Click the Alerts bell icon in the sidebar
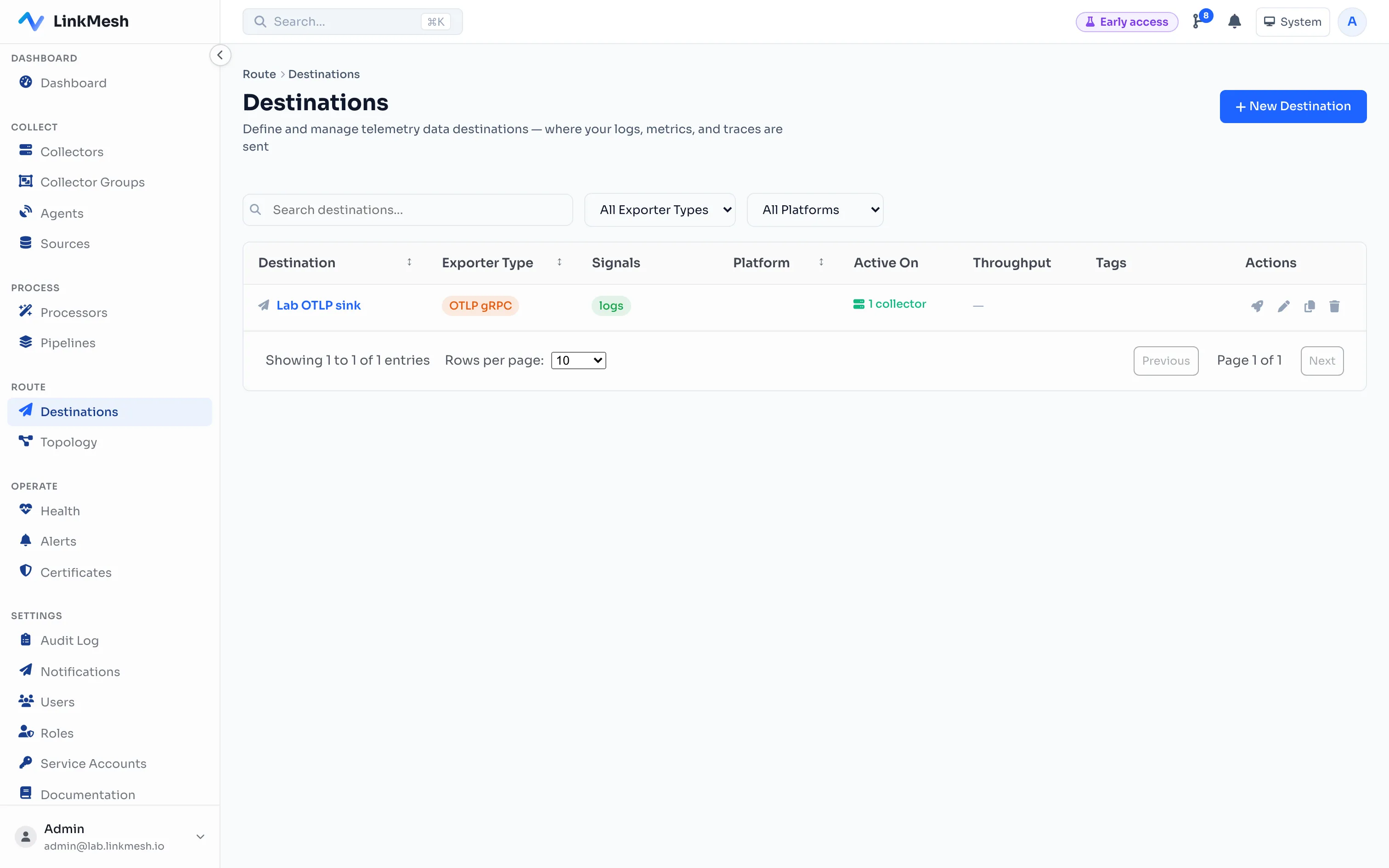The width and height of the screenshot is (1389, 868). 26,540
